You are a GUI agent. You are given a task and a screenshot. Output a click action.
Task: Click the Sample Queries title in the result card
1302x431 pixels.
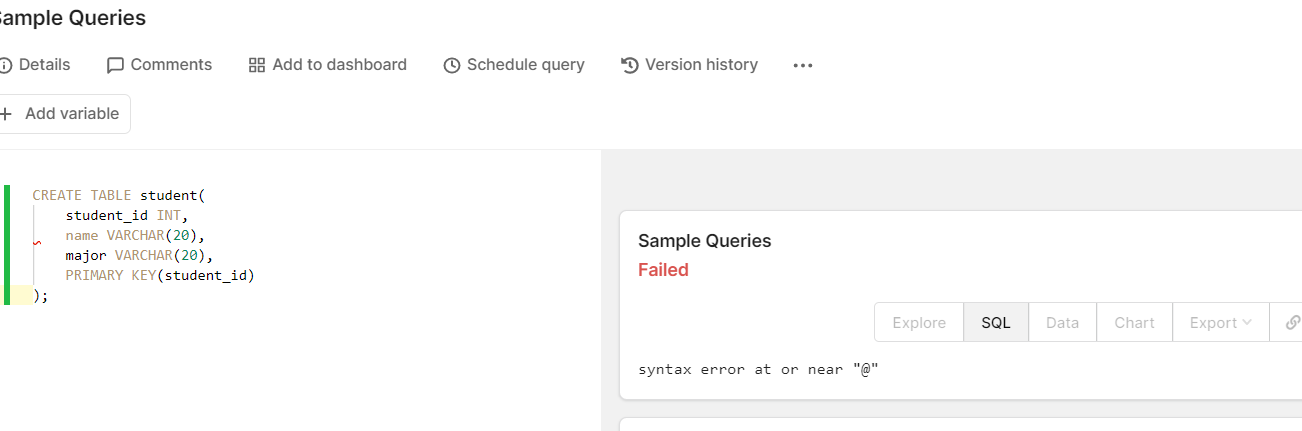coord(704,241)
